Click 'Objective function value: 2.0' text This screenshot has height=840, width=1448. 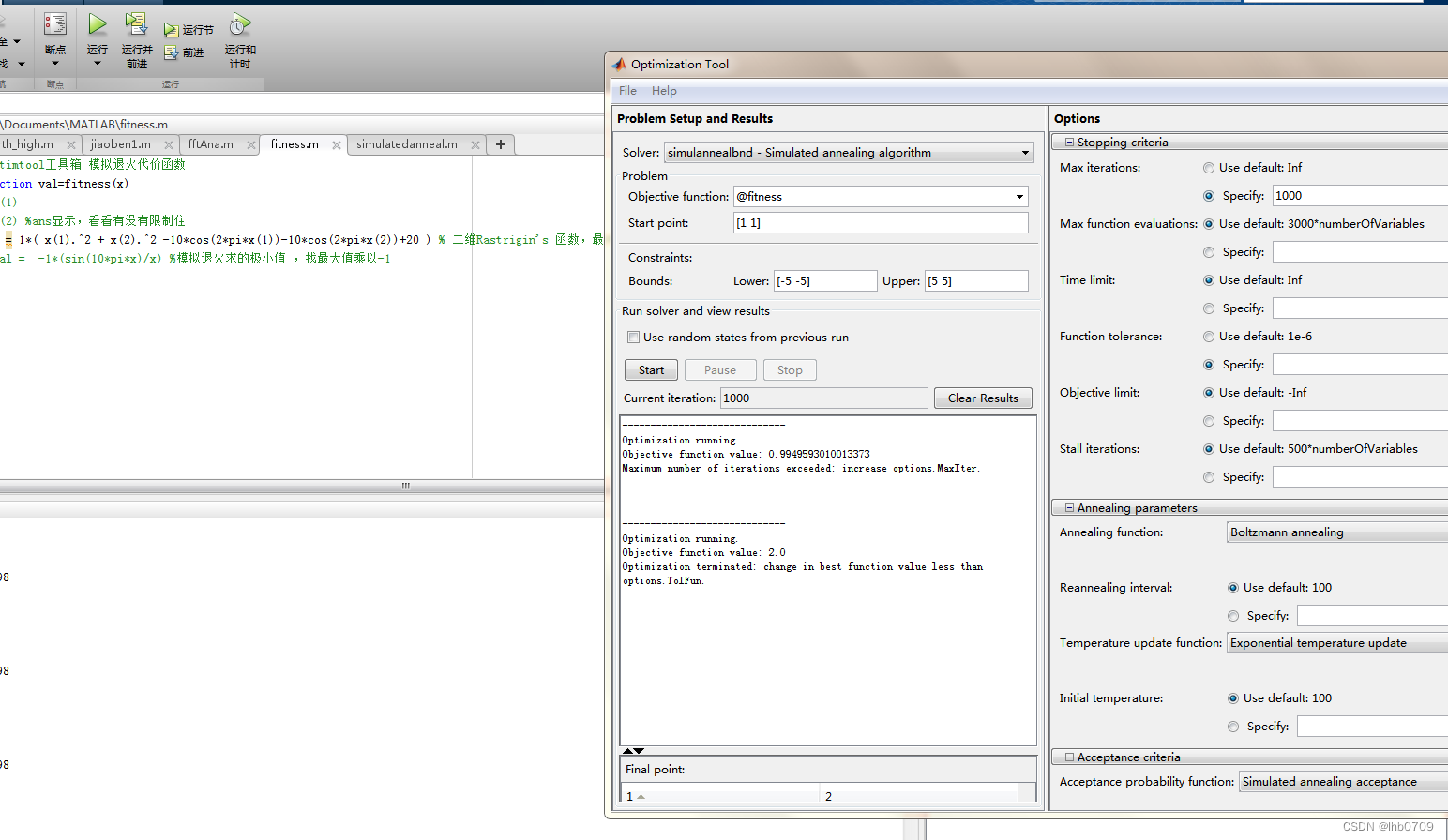click(x=704, y=553)
